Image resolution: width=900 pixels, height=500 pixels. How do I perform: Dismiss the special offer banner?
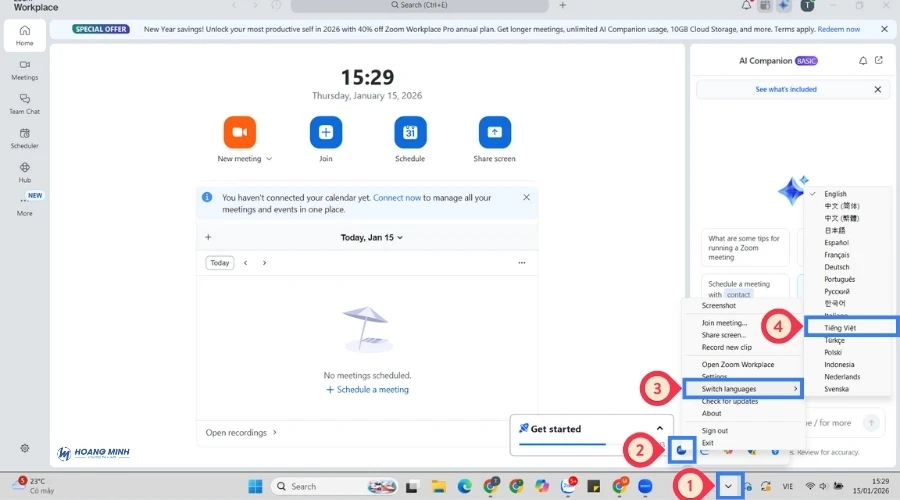tap(884, 29)
